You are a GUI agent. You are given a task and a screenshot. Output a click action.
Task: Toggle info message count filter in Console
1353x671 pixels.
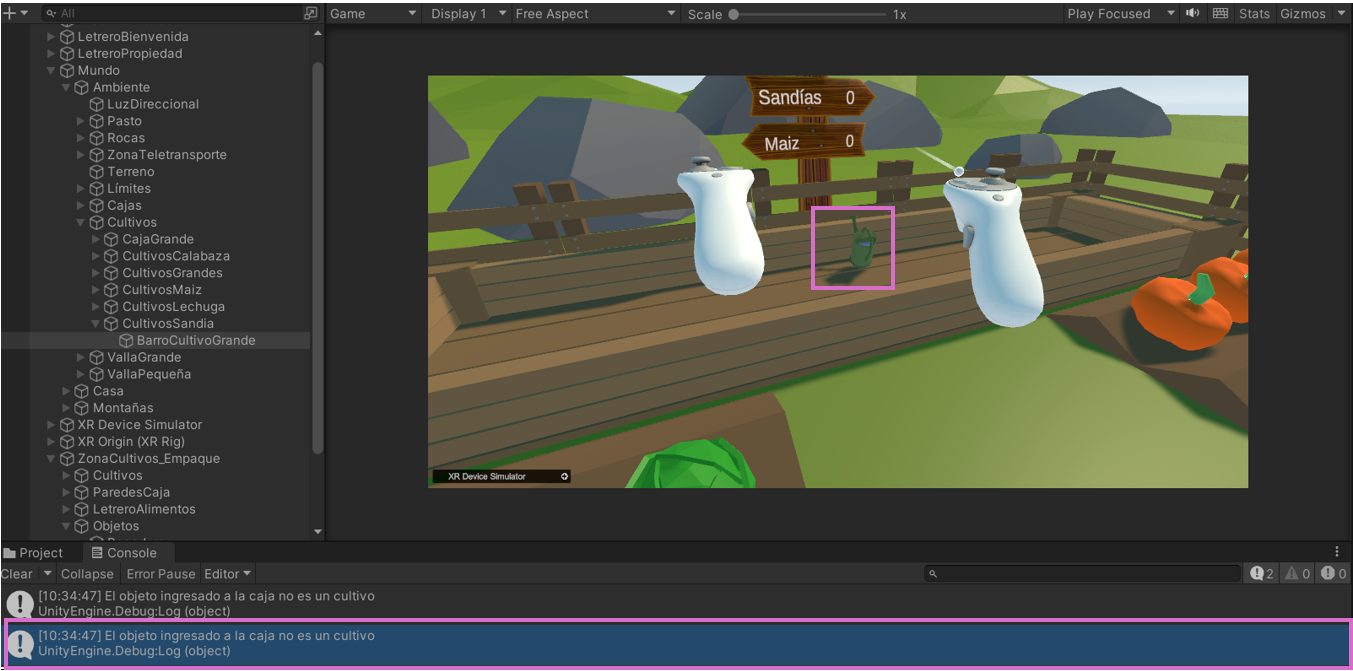coord(1262,574)
